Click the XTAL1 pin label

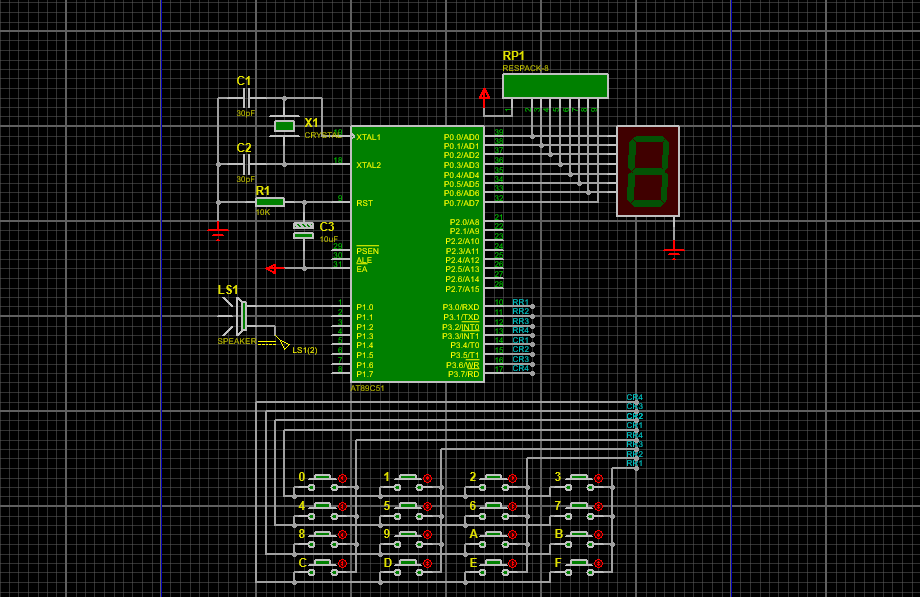click(x=368, y=137)
